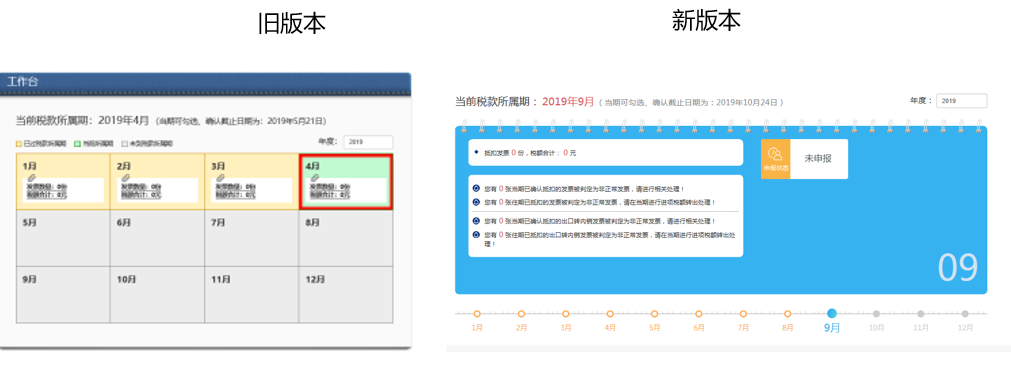The image size is (1011, 392).
Task: Click the white 未到税款所属期 legend swatch
Action: point(124,143)
